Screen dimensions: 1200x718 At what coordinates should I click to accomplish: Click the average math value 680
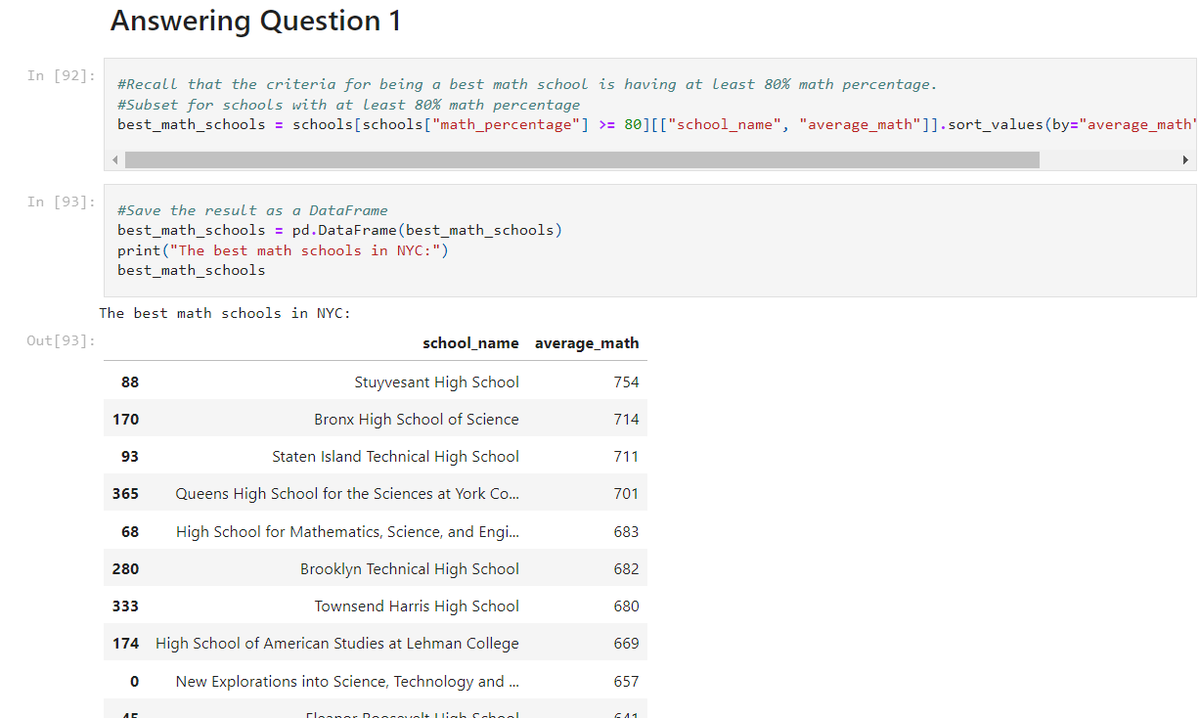(626, 606)
